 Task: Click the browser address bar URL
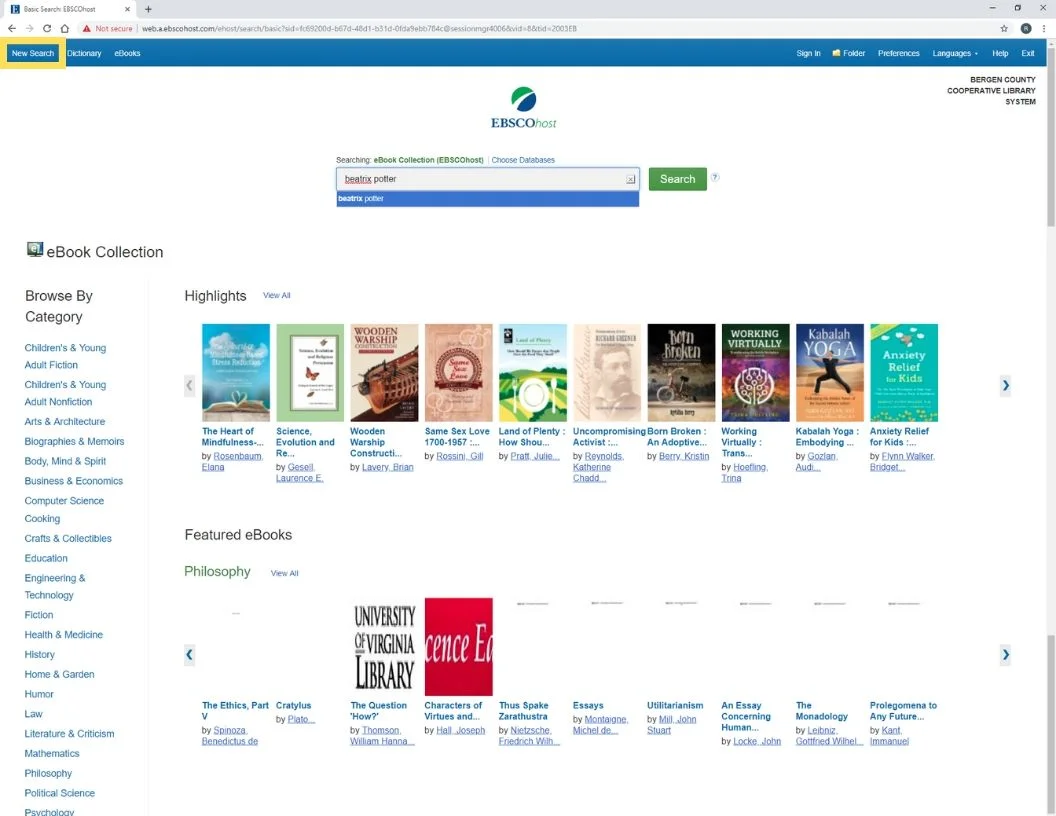click(359, 28)
